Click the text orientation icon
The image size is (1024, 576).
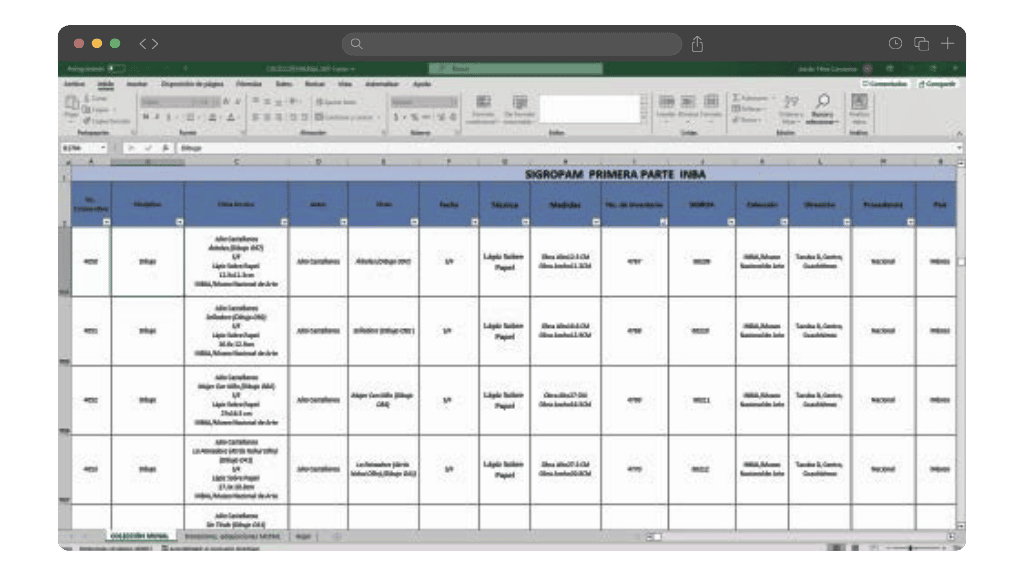tap(293, 102)
